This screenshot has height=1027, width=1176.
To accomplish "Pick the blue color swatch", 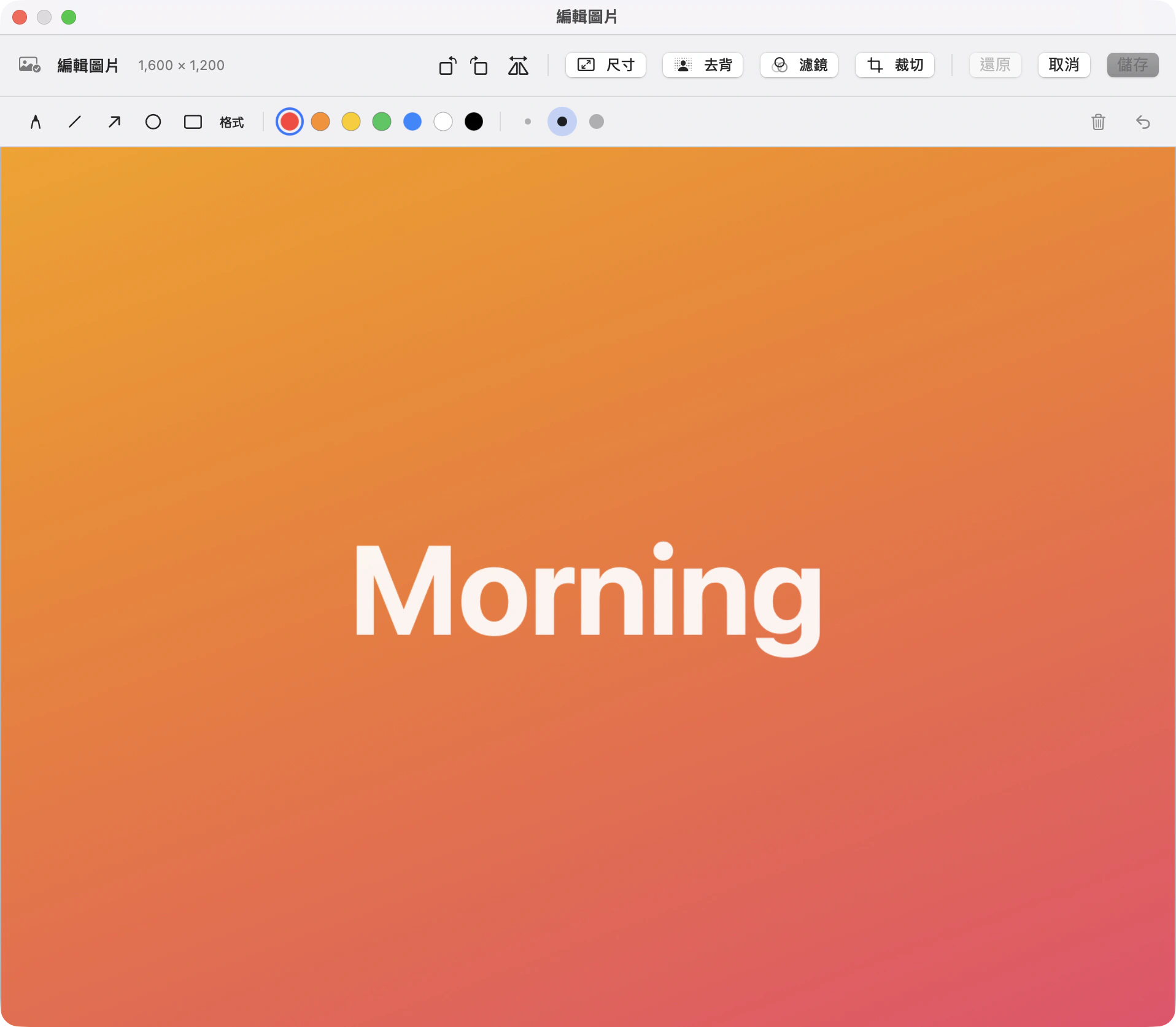I will [x=412, y=121].
